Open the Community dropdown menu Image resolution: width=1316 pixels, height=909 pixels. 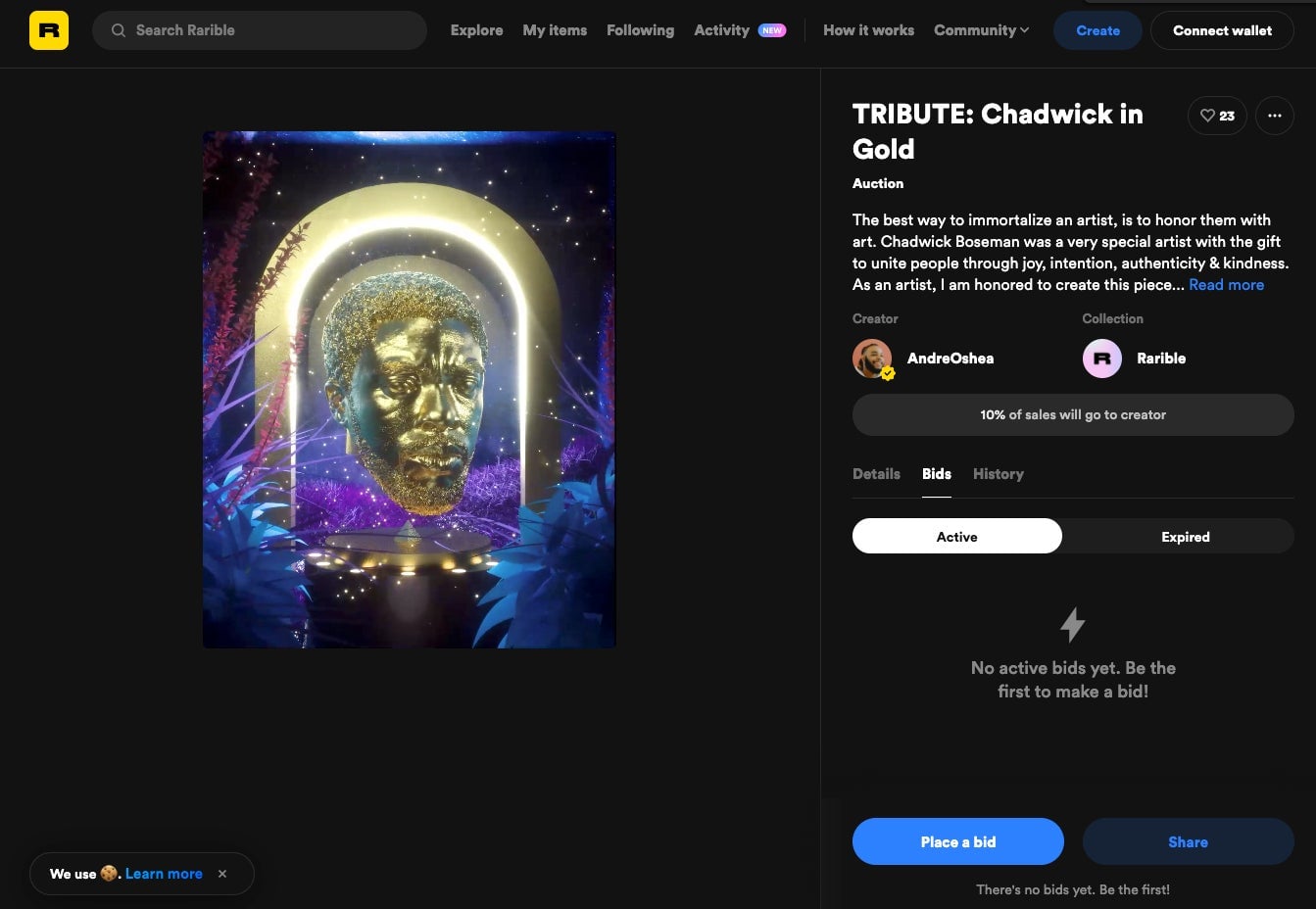coord(981,30)
